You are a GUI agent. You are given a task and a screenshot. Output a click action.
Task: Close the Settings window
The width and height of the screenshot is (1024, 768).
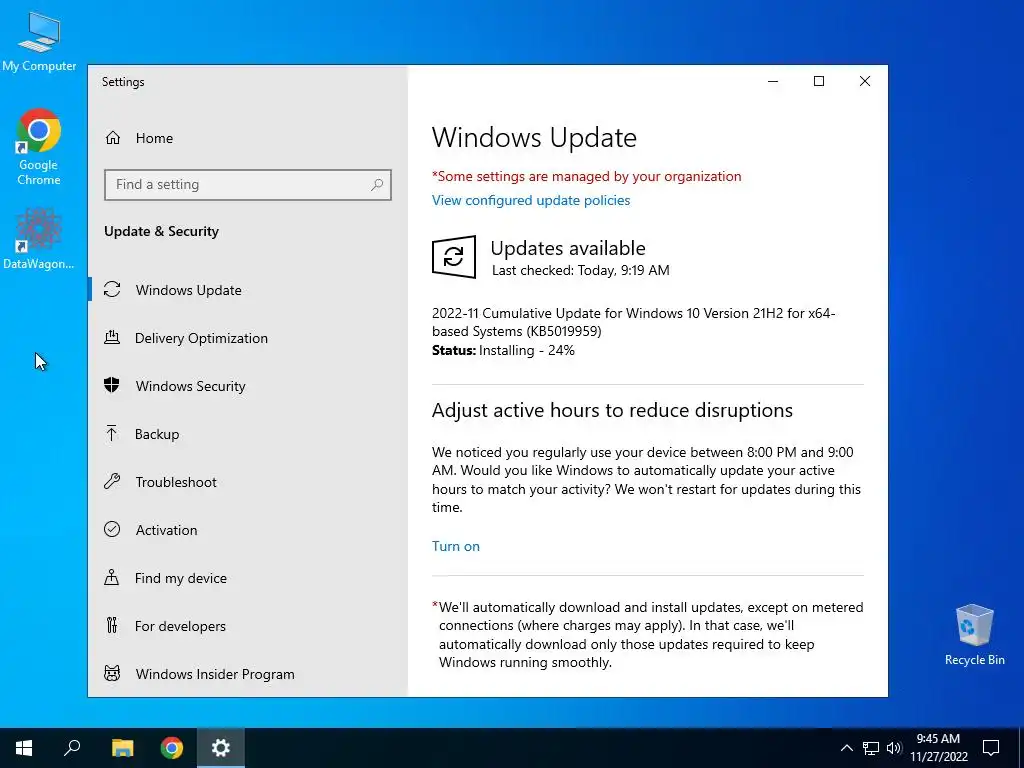pos(865,81)
